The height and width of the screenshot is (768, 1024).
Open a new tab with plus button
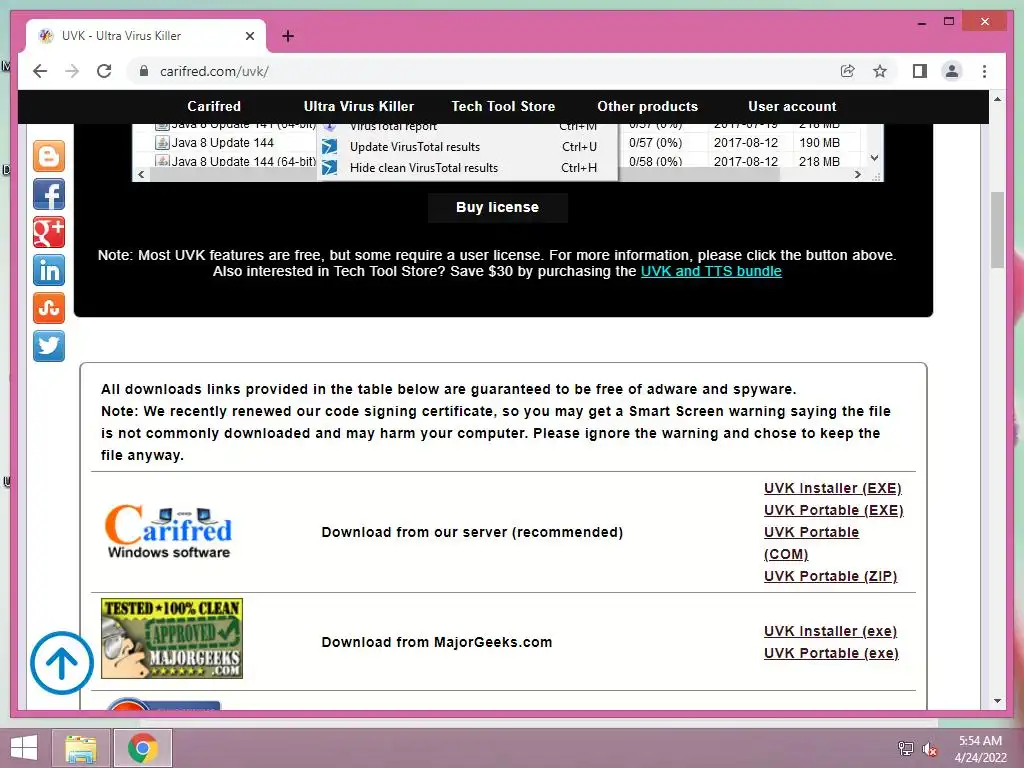288,36
